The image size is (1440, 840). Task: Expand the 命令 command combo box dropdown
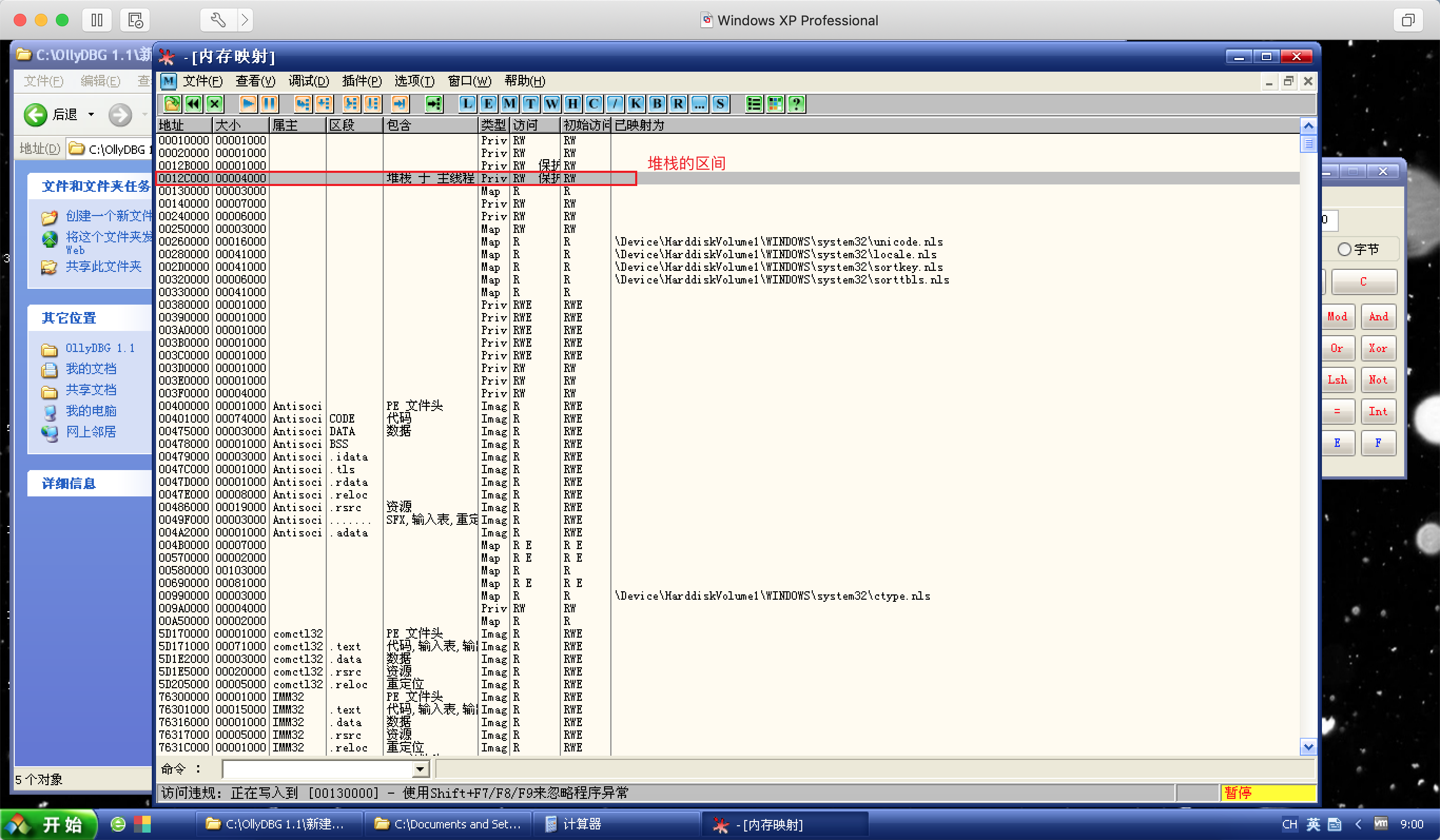click(x=420, y=769)
